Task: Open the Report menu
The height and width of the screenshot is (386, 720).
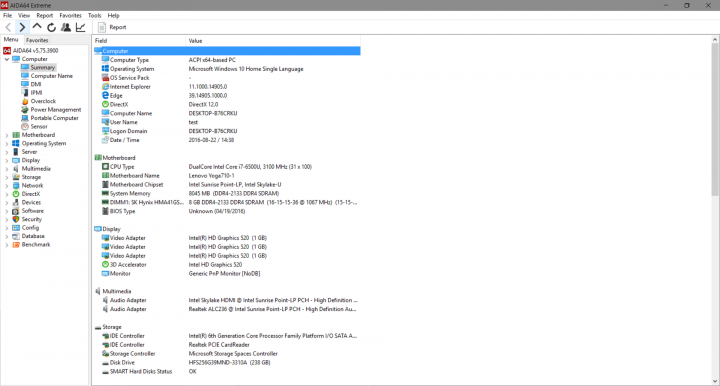Action: pyautogui.click(x=45, y=15)
